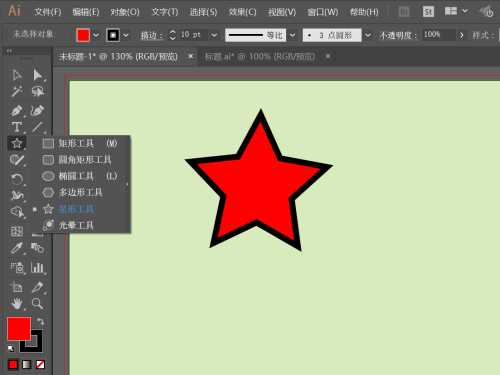Open 文字(T) menu
500x375 pixels.
pos(165,12)
